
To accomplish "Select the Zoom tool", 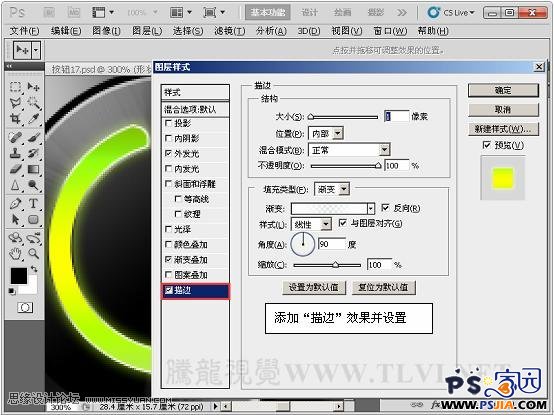I will [x=34, y=253].
